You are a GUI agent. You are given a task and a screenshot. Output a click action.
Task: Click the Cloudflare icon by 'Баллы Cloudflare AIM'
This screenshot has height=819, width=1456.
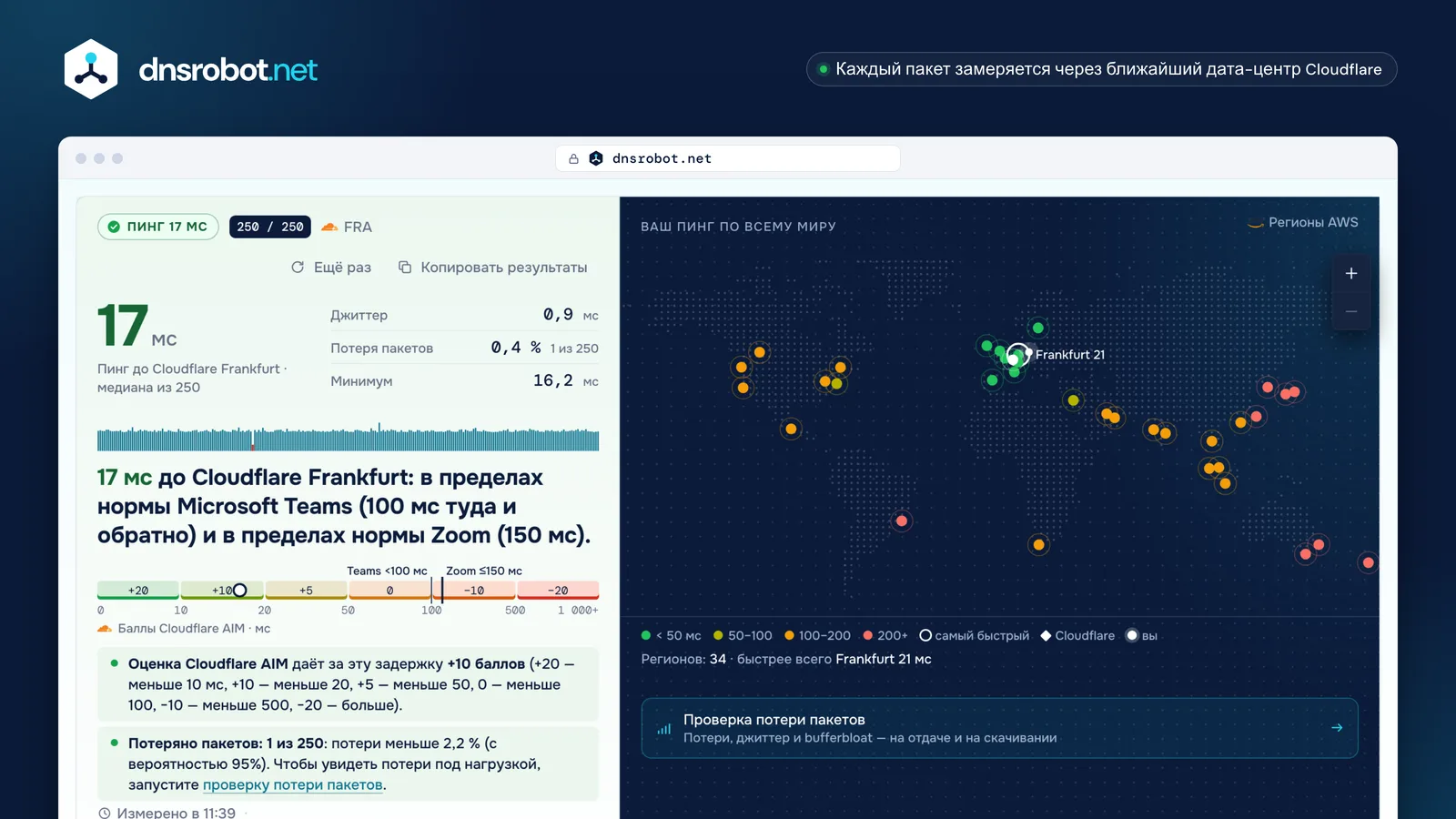click(105, 629)
